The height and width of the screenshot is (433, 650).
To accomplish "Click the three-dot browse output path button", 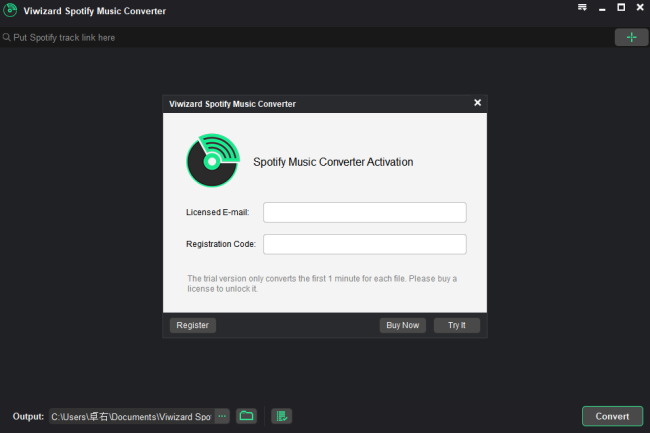I will click(x=222, y=416).
